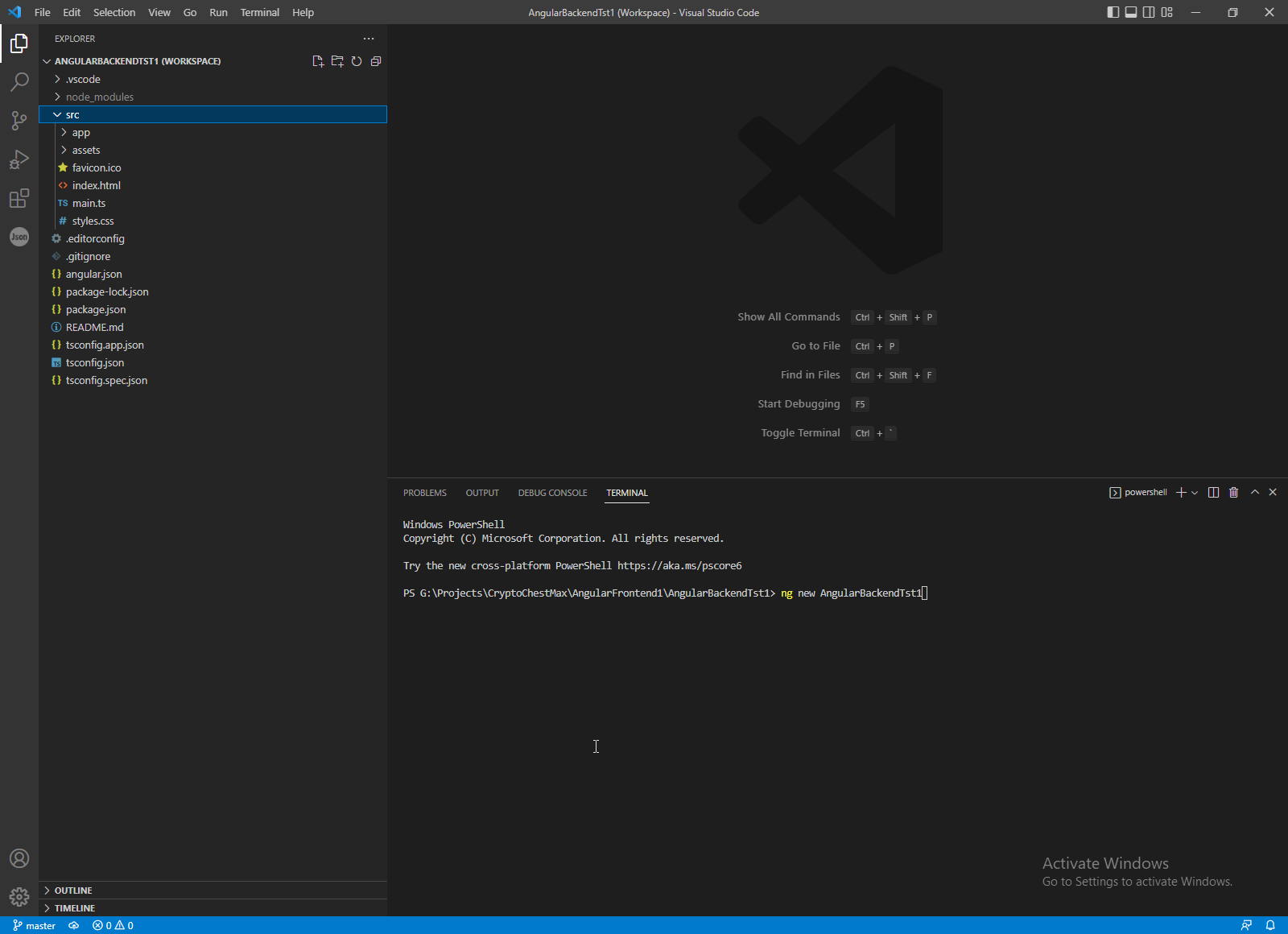
Task: Toggle the Primary Side Bar layout button
Action: 1113,12
